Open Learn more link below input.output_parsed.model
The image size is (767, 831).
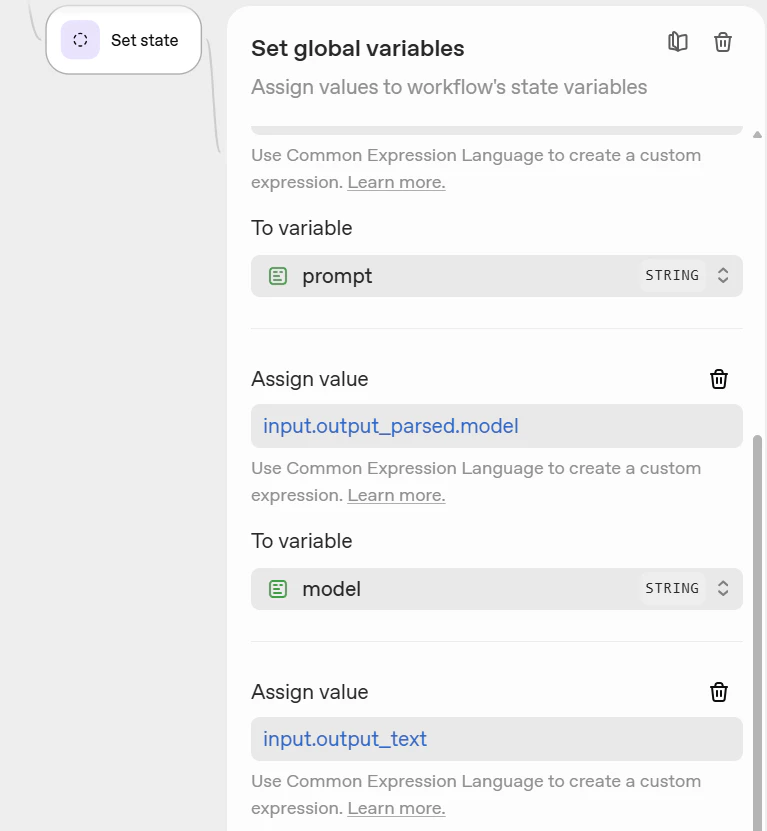point(396,496)
